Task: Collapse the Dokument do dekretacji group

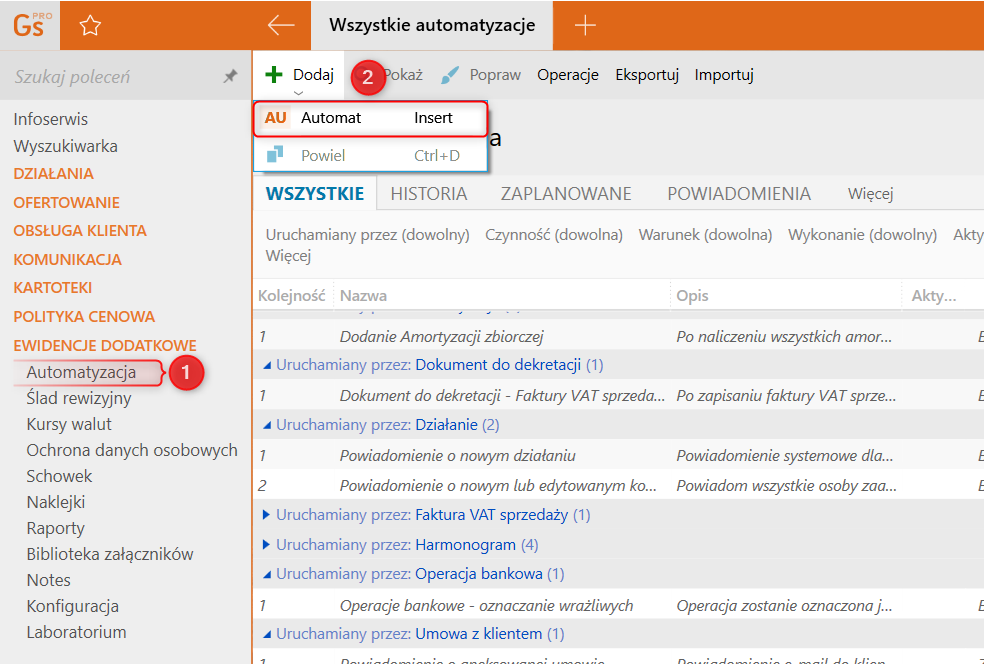Action: pyautogui.click(x=266, y=365)
